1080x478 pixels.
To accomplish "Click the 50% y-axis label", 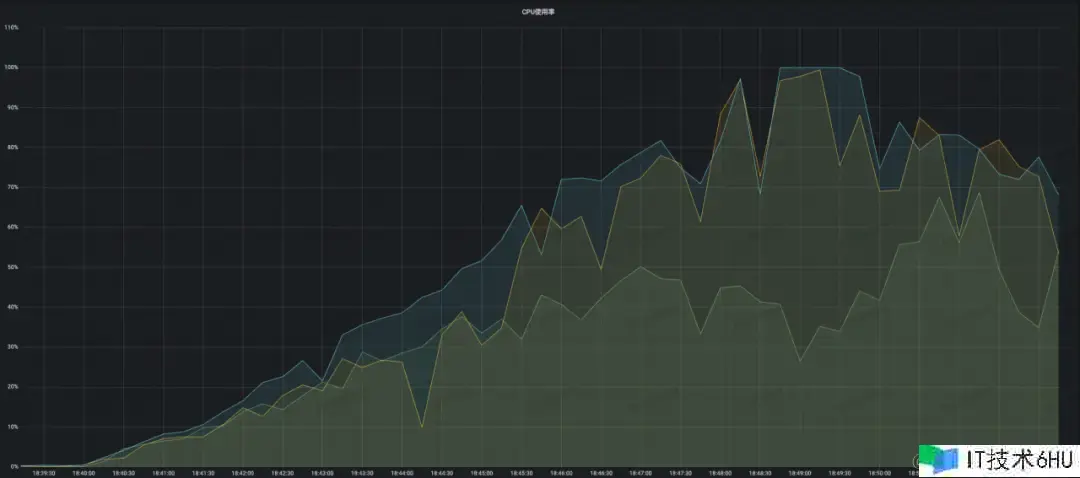I will (x=11, y=267).
